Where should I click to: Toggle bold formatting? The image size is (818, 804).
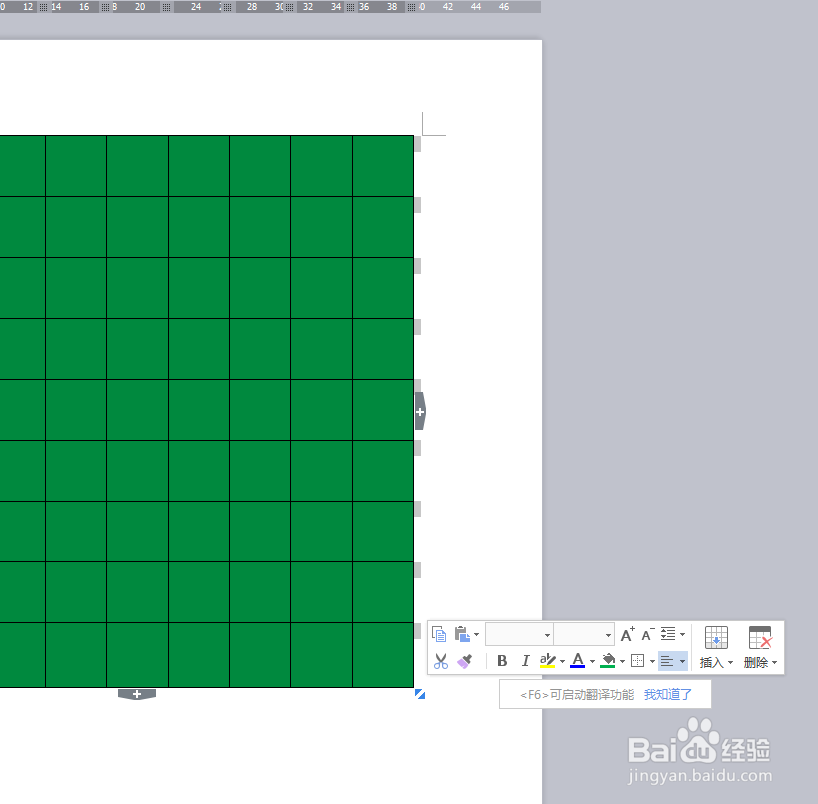[502, 661]
